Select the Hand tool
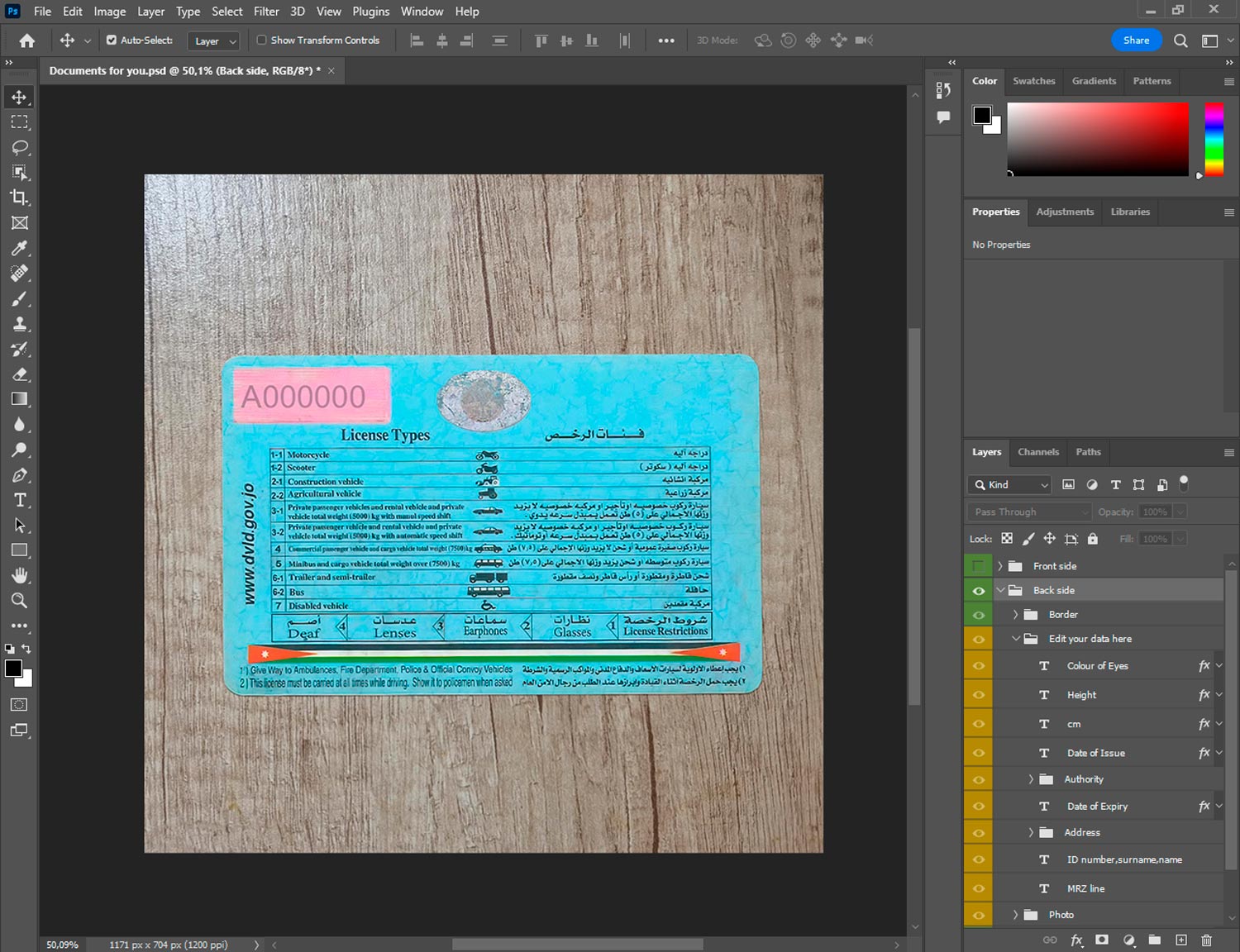The image size is (1240, 952). (x=20, y=575)
